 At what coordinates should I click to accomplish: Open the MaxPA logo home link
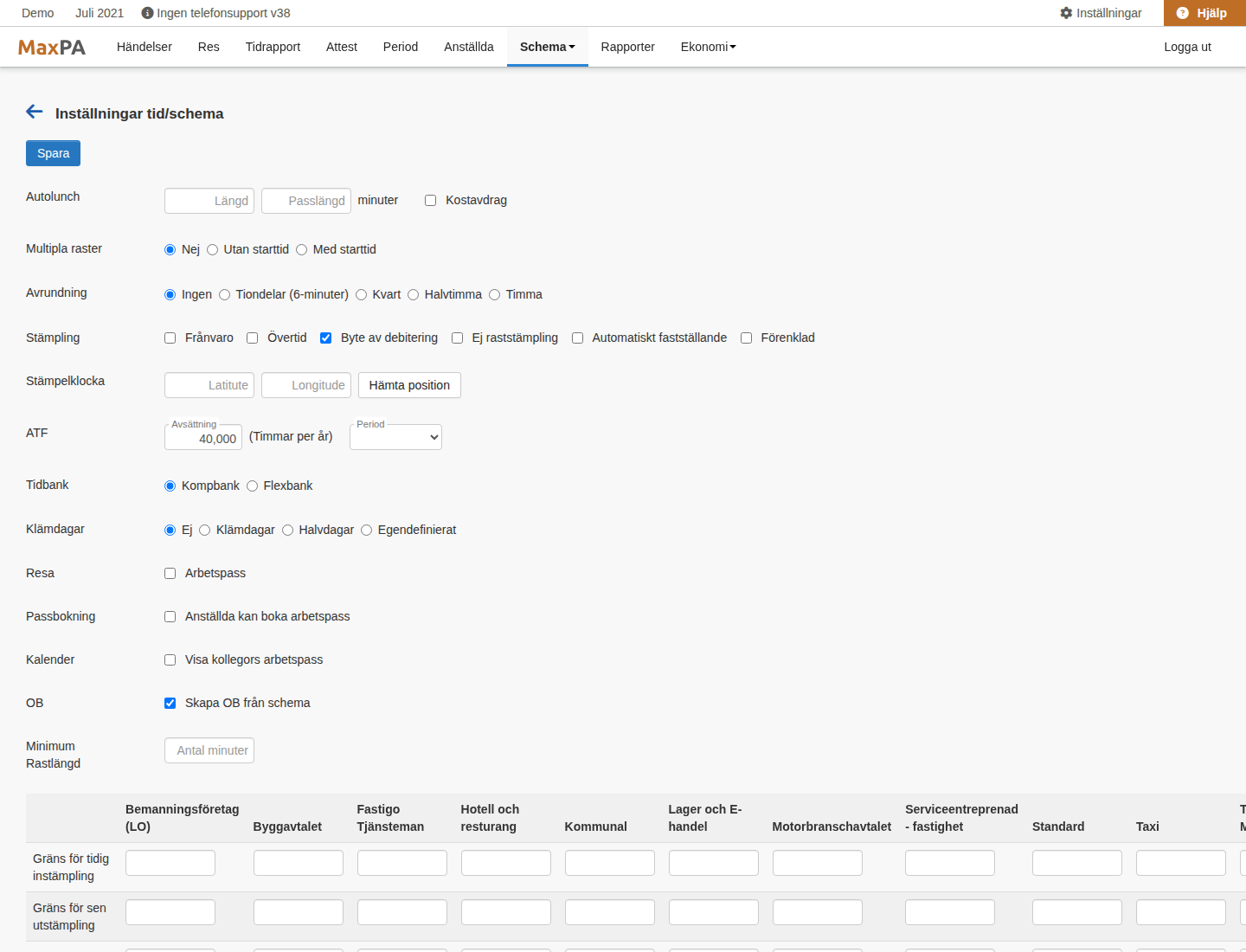52,48
